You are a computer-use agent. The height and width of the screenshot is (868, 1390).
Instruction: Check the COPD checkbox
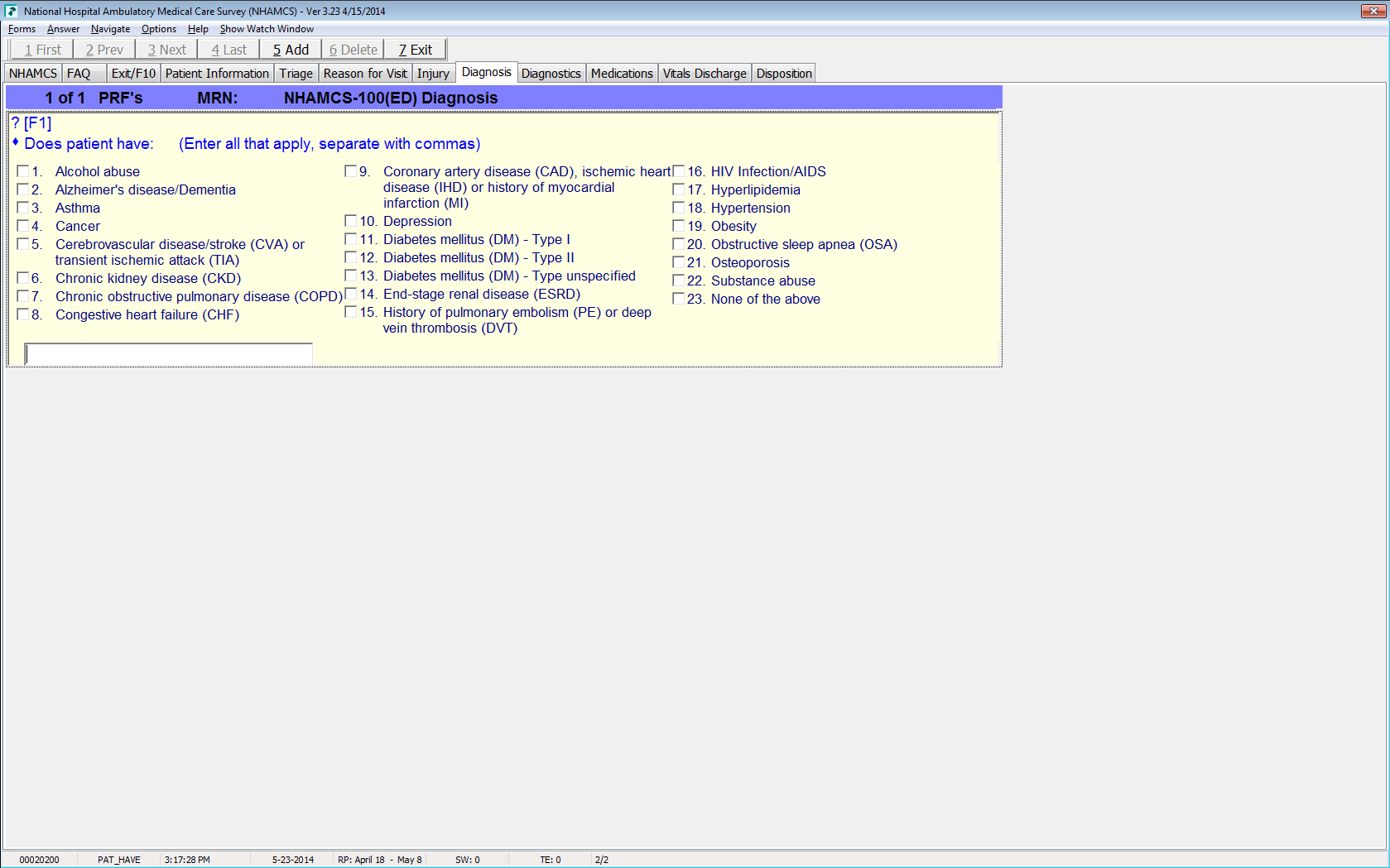tap(23, 296)
